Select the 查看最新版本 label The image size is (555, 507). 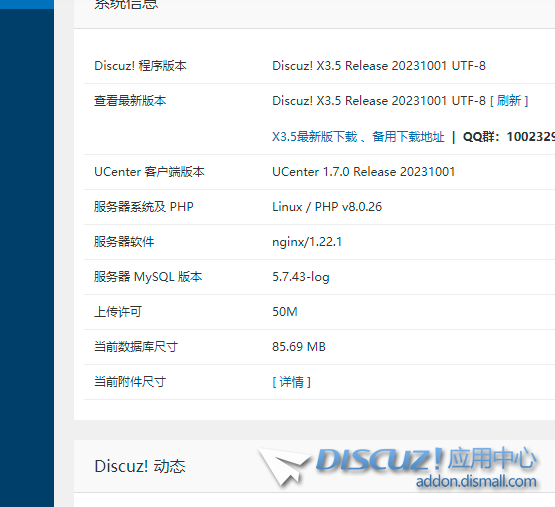point(130,101)
